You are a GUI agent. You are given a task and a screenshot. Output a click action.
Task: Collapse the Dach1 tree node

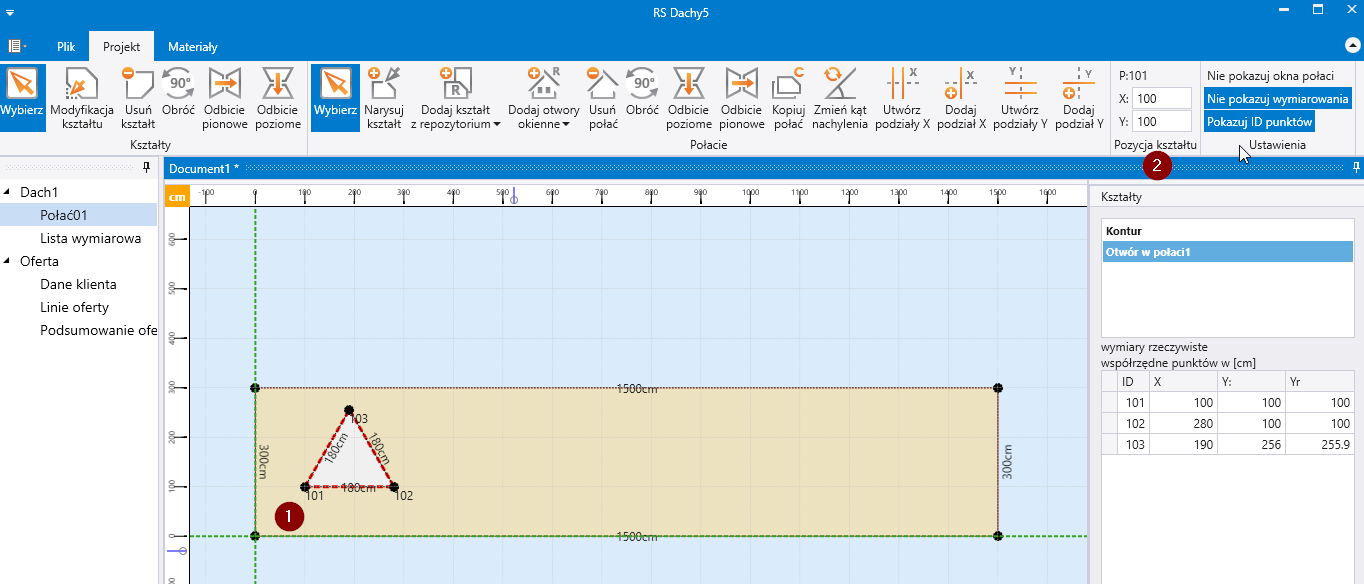coord(9,192)
